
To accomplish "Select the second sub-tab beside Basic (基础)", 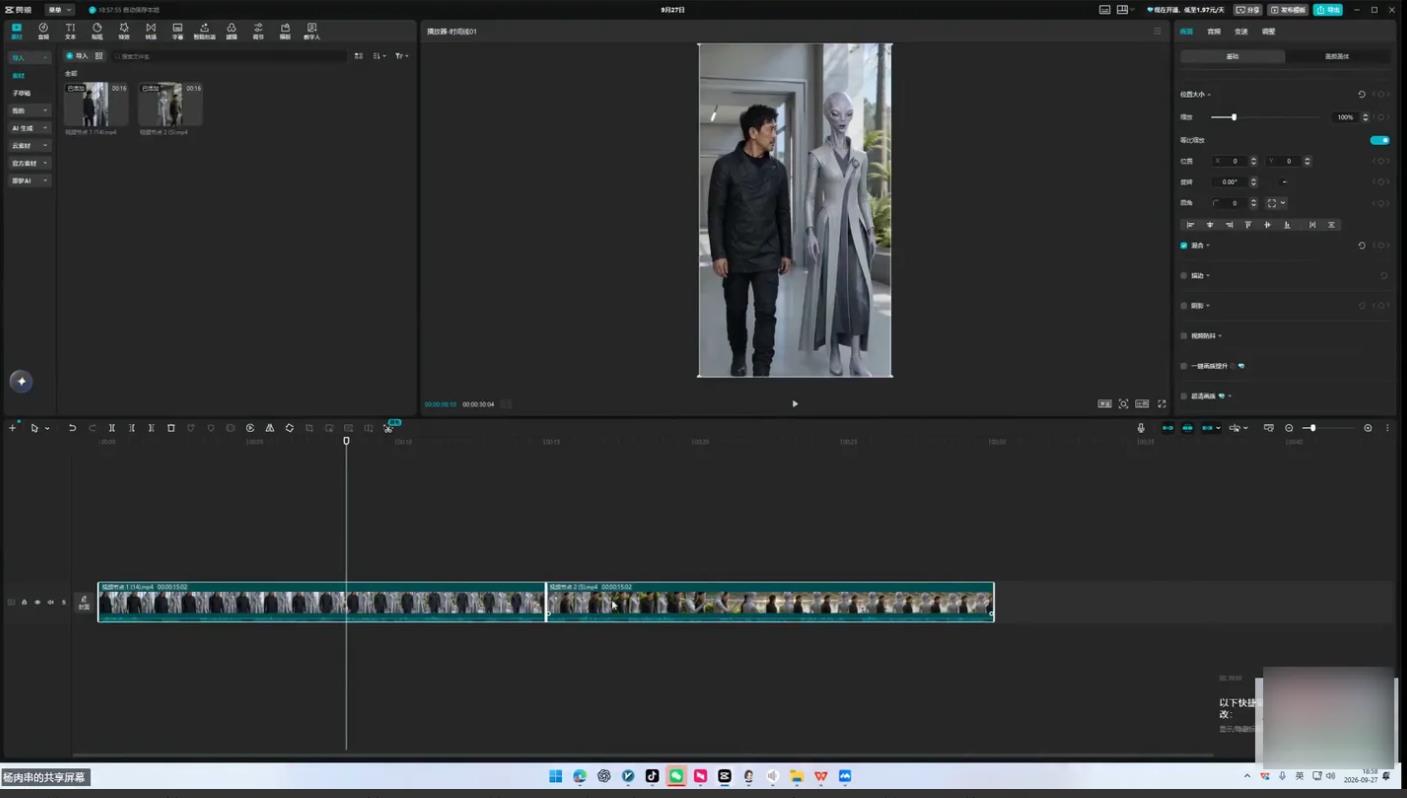I will pos(1337,56).
